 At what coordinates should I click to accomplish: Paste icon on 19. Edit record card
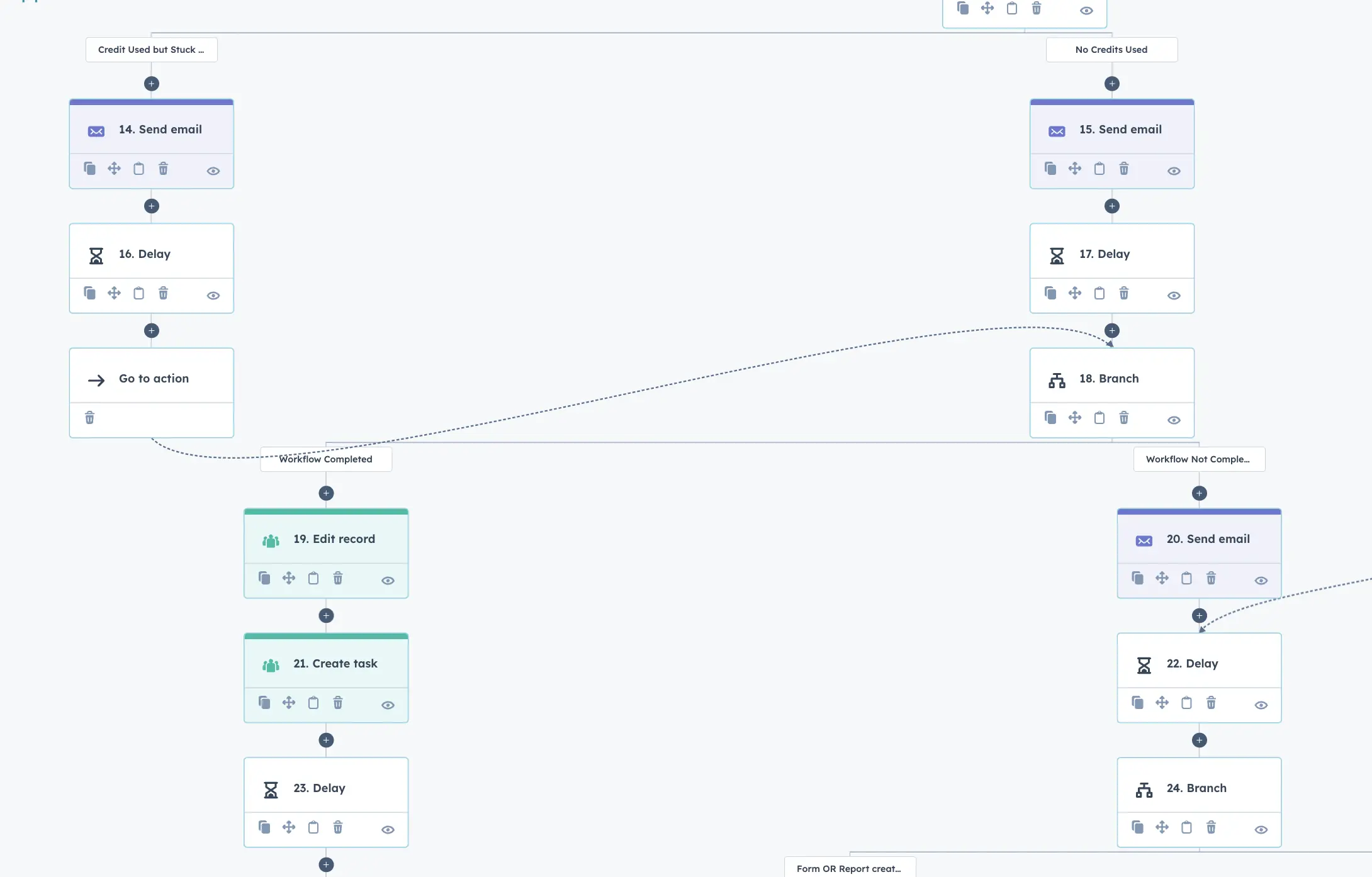click(x=313, y=578)
